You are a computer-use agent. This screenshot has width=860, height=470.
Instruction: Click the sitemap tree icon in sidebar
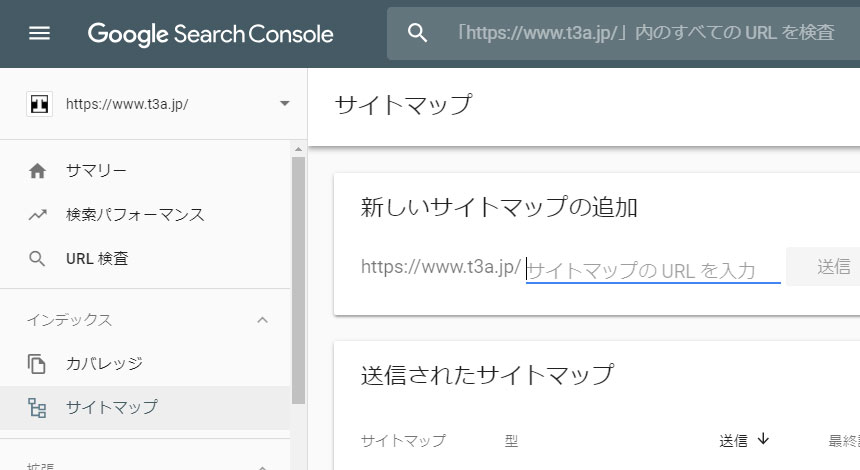point(37,408)
